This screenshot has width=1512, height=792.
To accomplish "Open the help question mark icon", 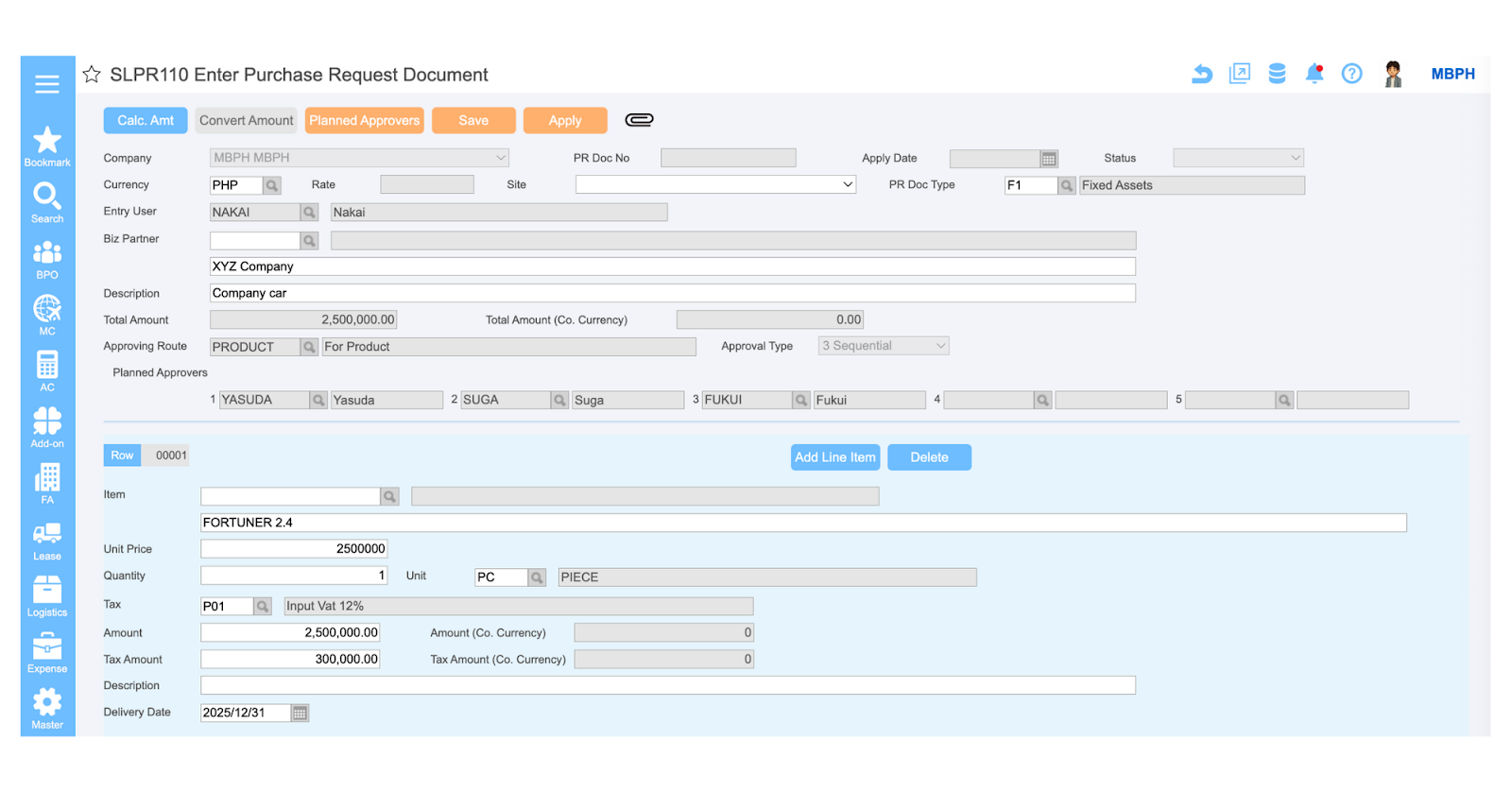I will tap(1351, 74).
